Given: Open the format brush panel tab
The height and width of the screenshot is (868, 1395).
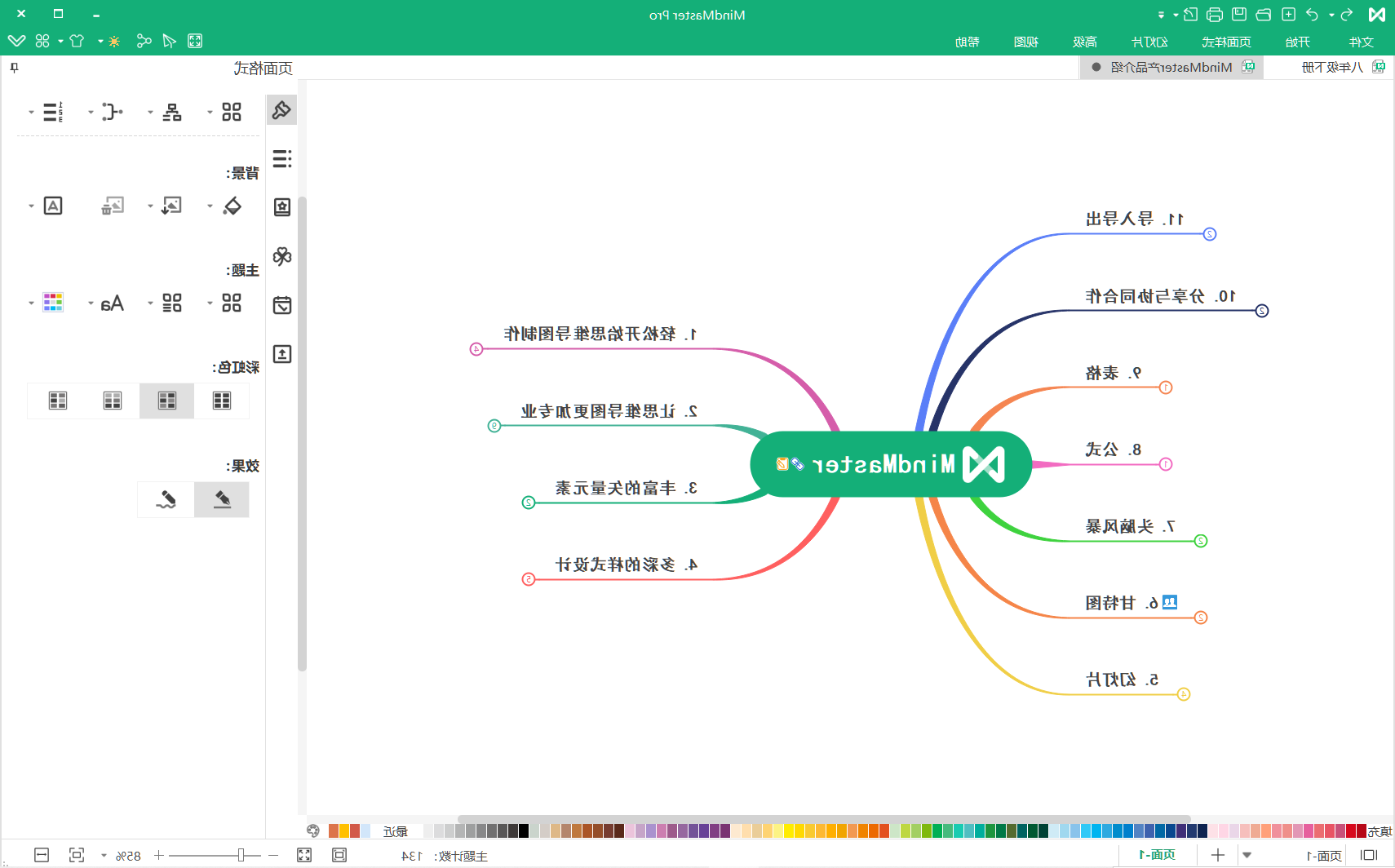Looking at the screenshot, I should pyautogui.click(x=282, y=109).
